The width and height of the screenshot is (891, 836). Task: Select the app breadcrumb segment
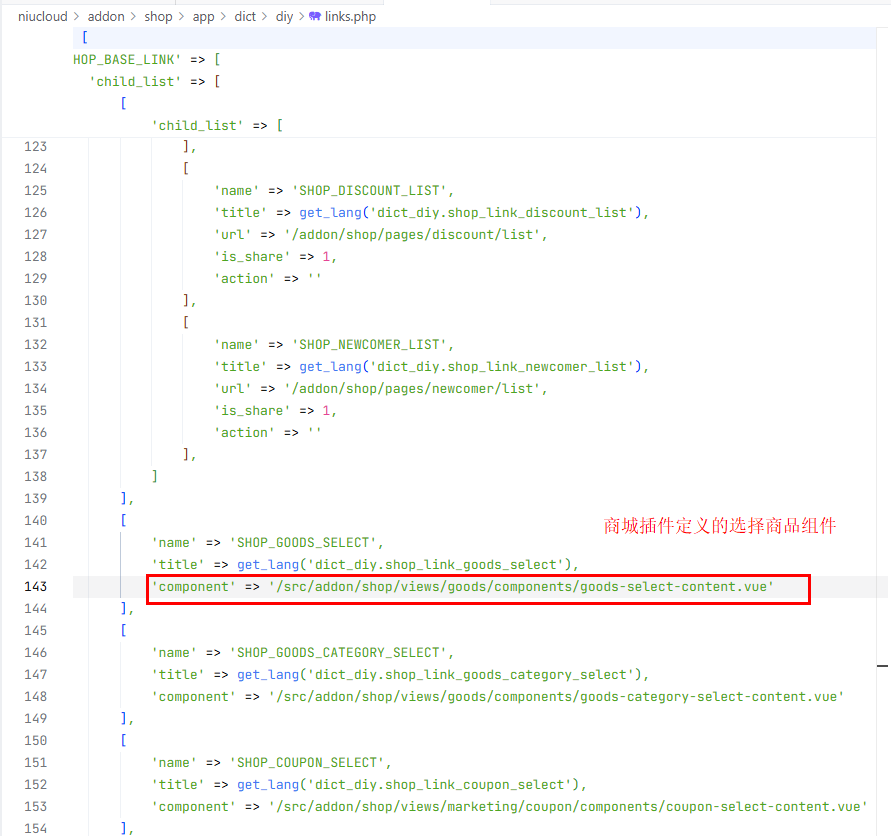(x=203, y=17)
